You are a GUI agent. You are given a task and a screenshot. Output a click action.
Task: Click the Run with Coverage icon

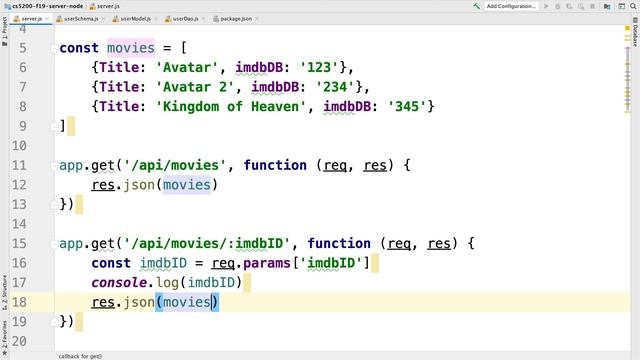(x=569, y=6)
